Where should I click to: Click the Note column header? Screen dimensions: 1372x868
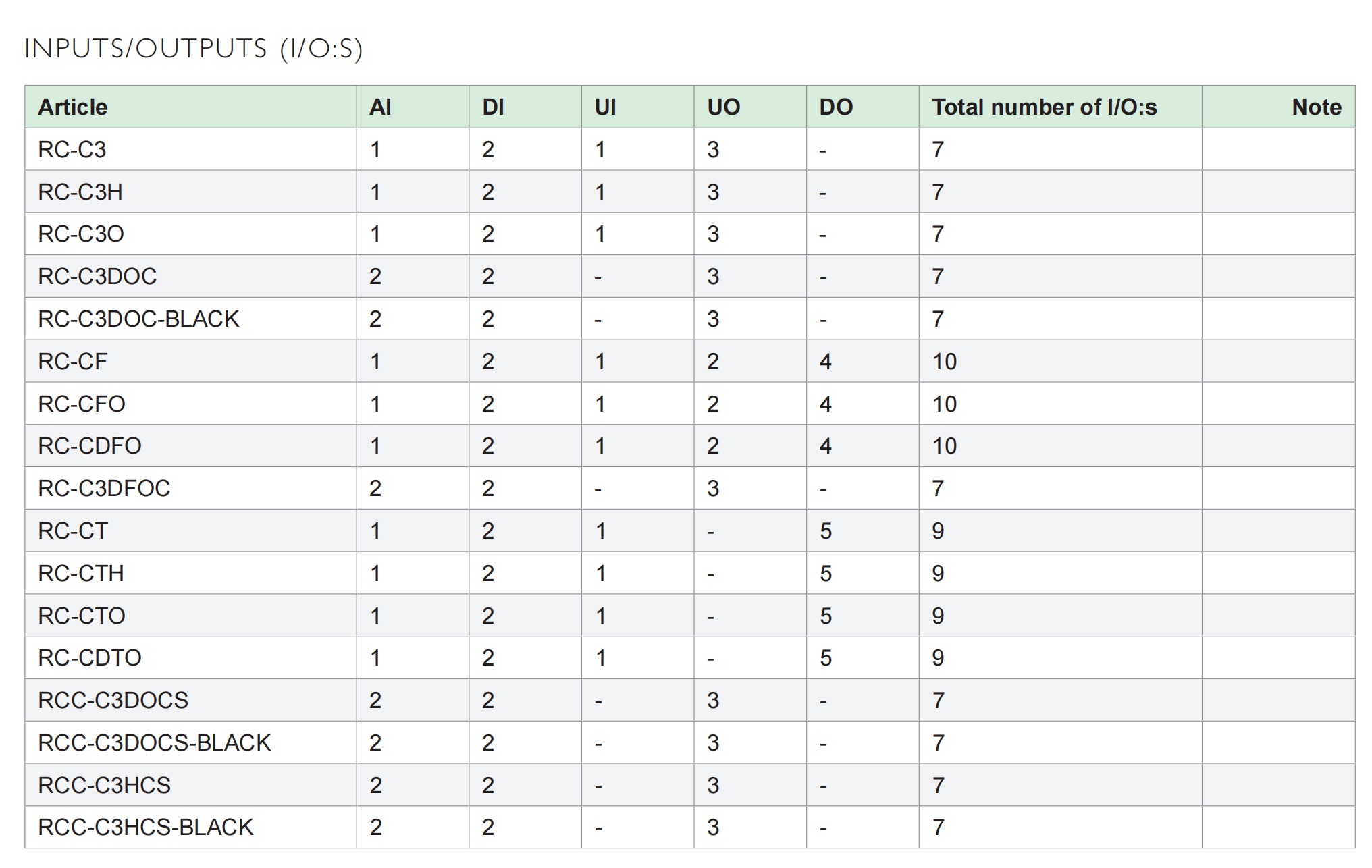1316,107
